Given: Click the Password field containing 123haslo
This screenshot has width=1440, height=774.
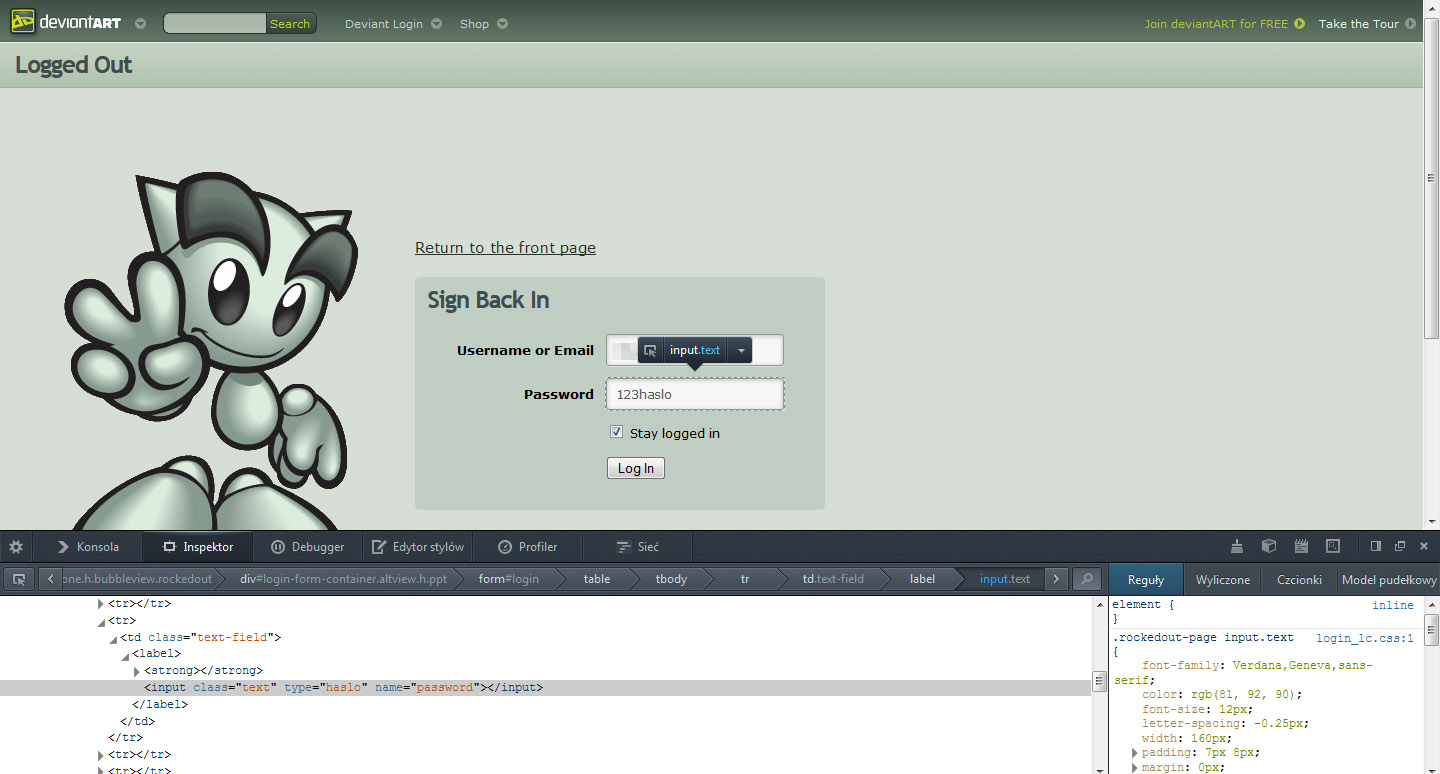Looking at the screenshot, I should (x=695, y=394).
